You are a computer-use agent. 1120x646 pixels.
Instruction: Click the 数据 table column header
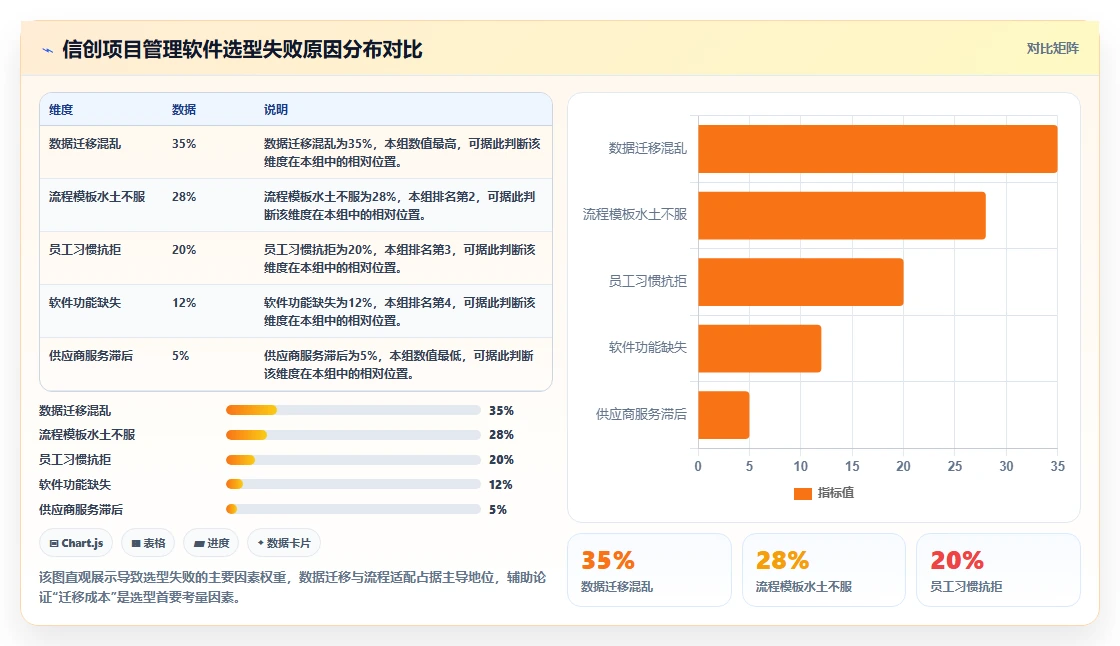(184, 109)
